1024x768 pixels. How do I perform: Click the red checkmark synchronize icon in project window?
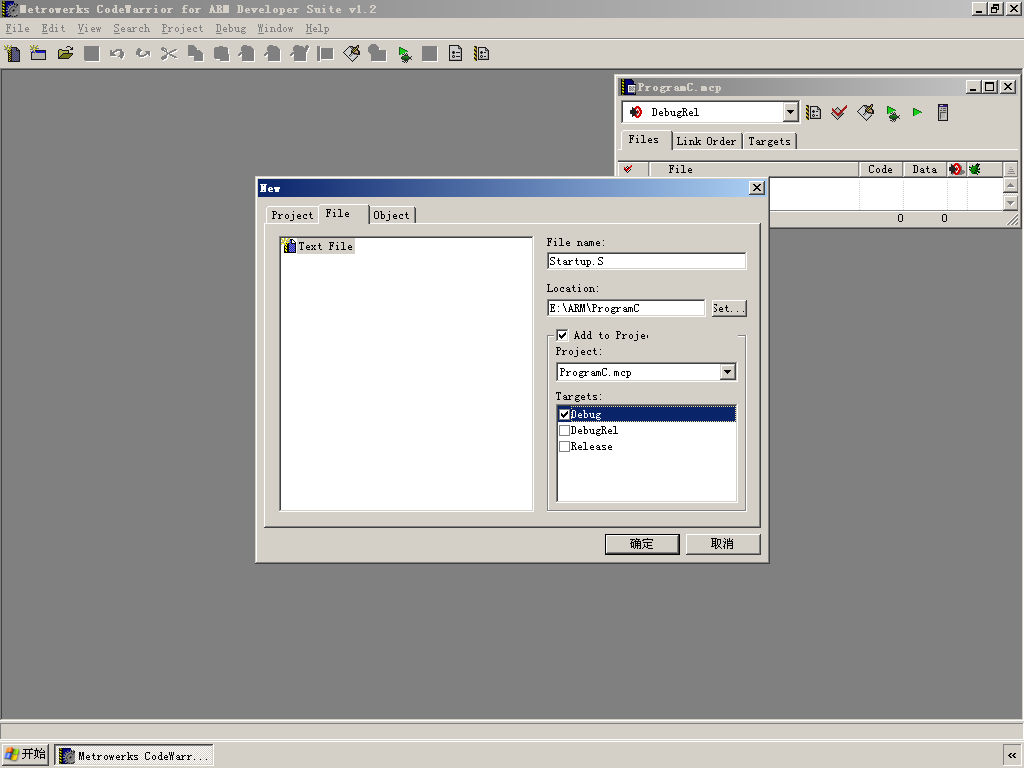point(839,112)
